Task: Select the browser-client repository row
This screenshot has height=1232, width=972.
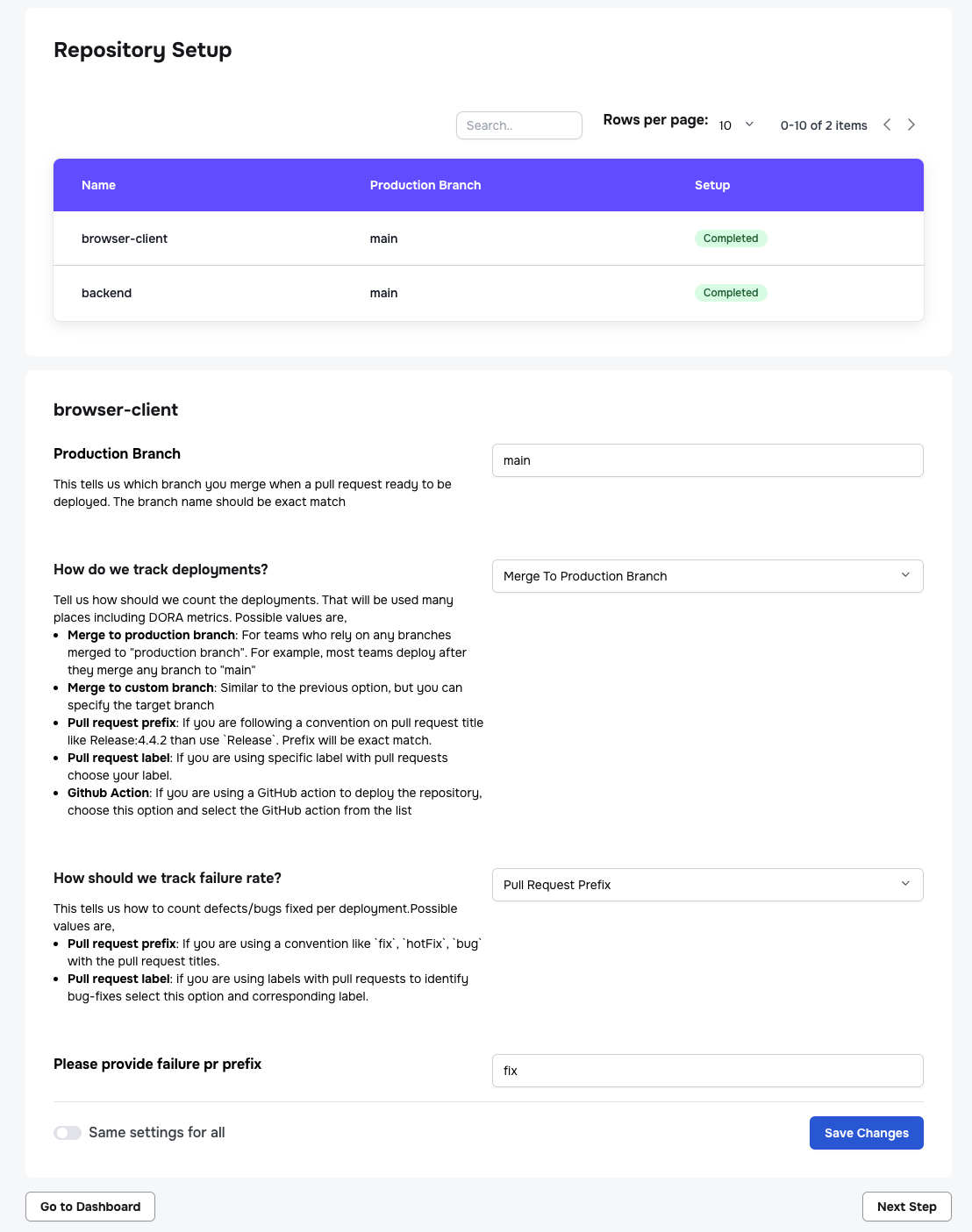Action: coord(125,239)
